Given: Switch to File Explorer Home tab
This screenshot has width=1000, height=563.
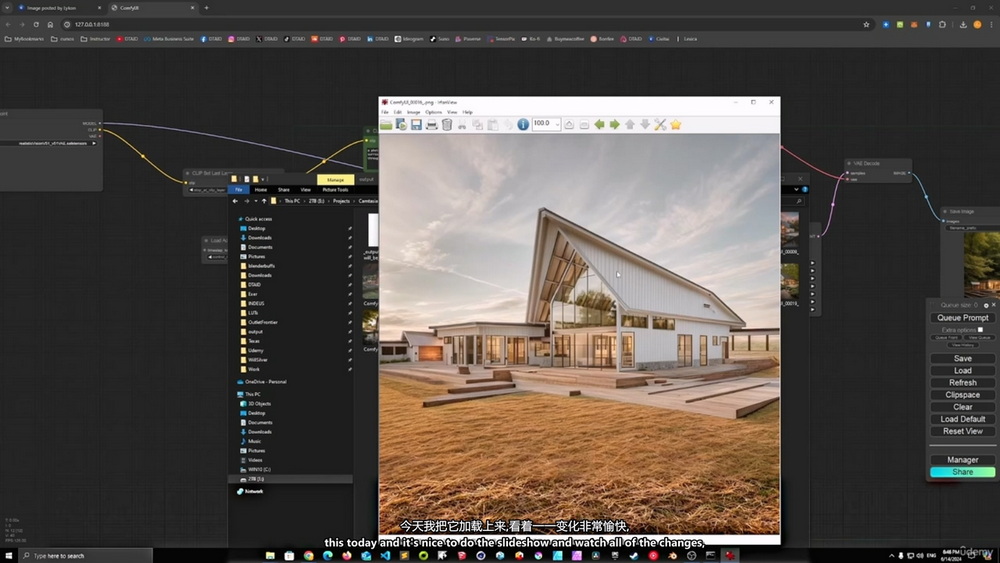Looking at the screenshot, I should click(x=261, y=189).
